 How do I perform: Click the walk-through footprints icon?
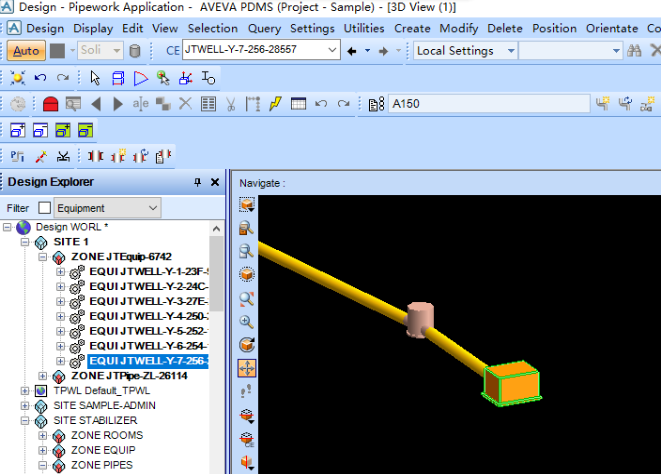point(247,391)
